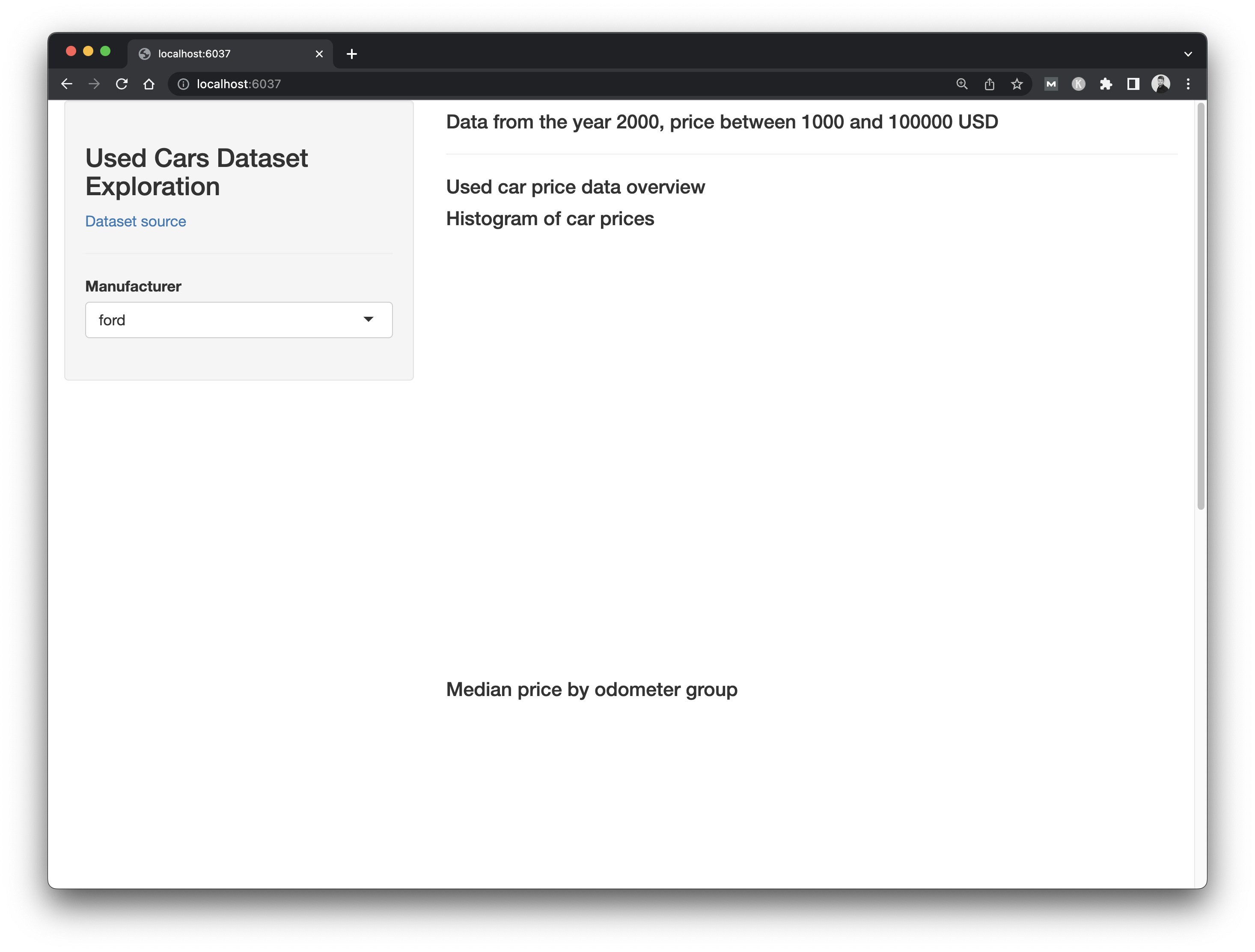Close the localhost:6037 tab

[319, 54]
